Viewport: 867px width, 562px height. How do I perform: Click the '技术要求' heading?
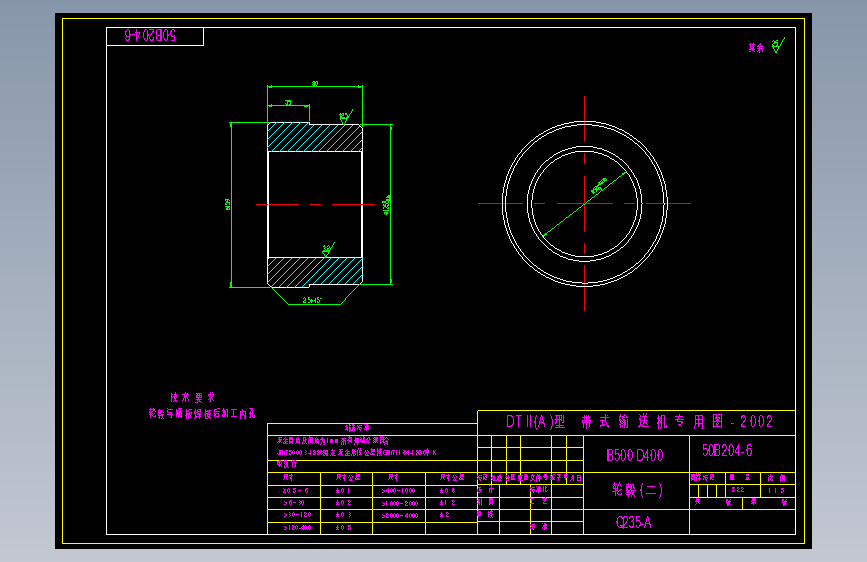click(192, 397)
